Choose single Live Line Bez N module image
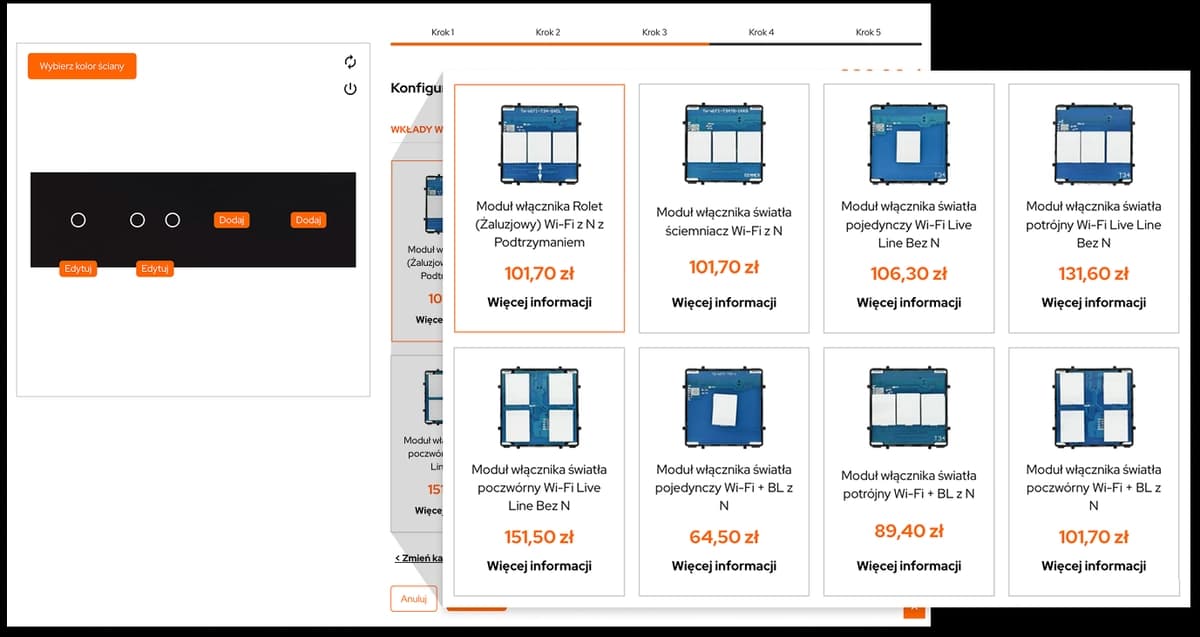Image resolution: width=1200 pixels, height=637 pixels. 908,144
